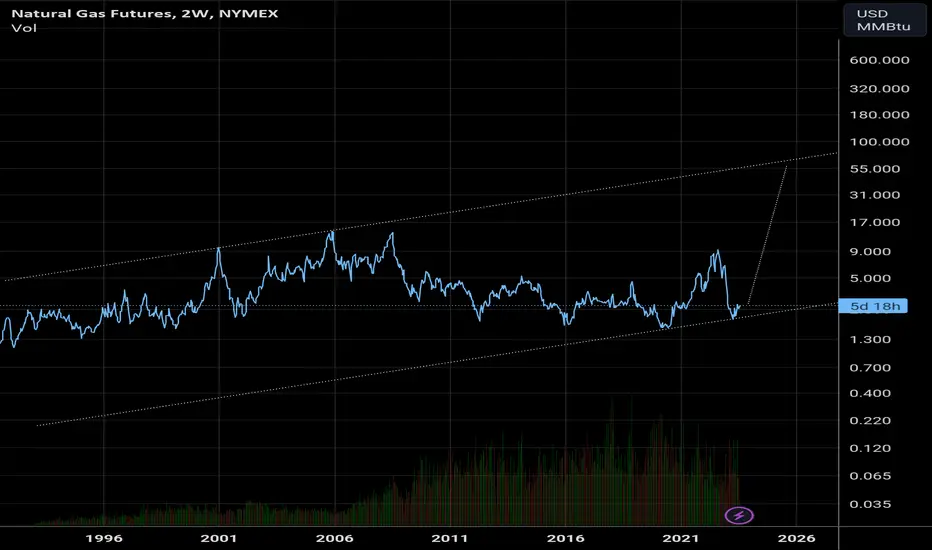
Task: Click the 0.035 price axis label
Action: coord(870,504)
